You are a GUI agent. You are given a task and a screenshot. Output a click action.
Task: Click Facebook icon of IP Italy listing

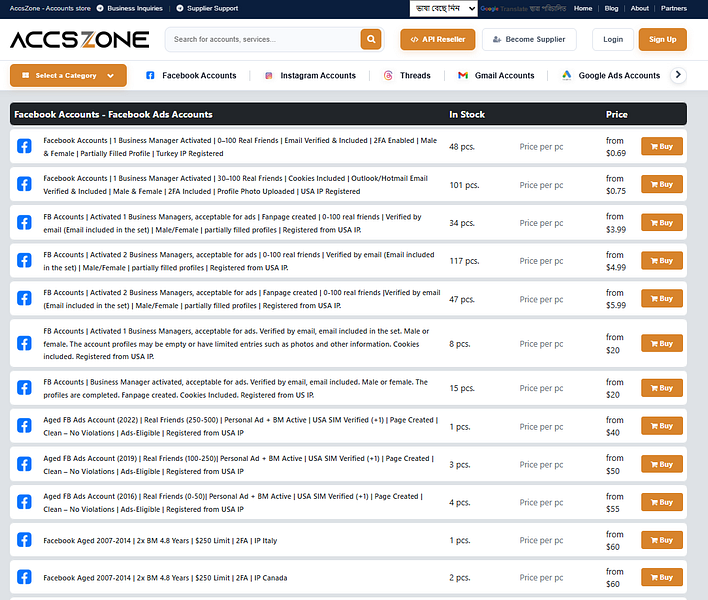point(24,540)
